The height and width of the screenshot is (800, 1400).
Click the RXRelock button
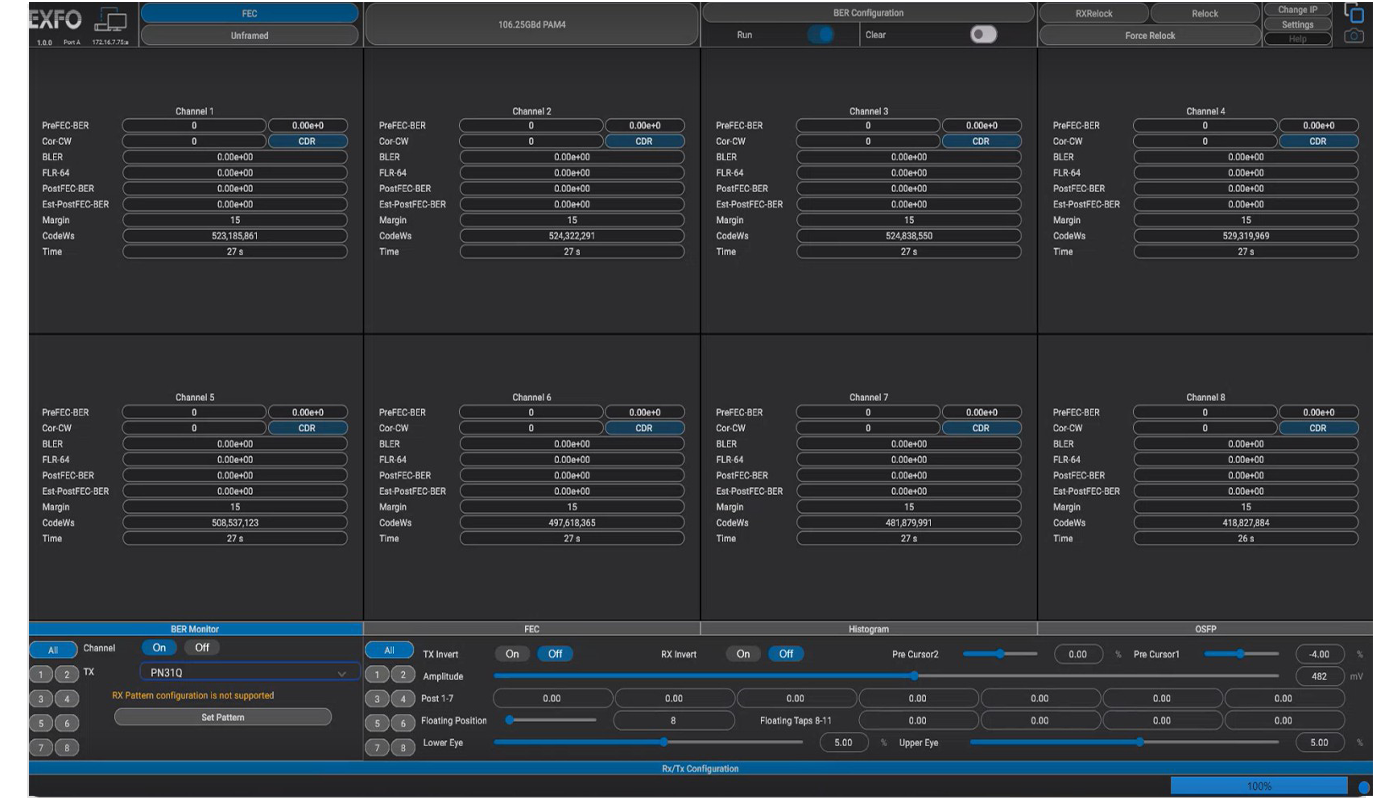click(1094, 13)
